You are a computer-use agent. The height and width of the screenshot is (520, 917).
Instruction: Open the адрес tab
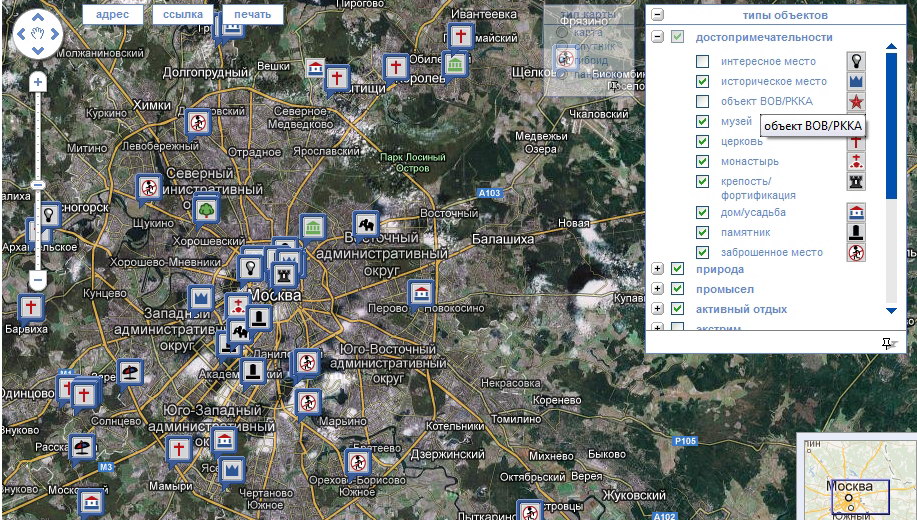pyautogui.click(x=112, y=15)
